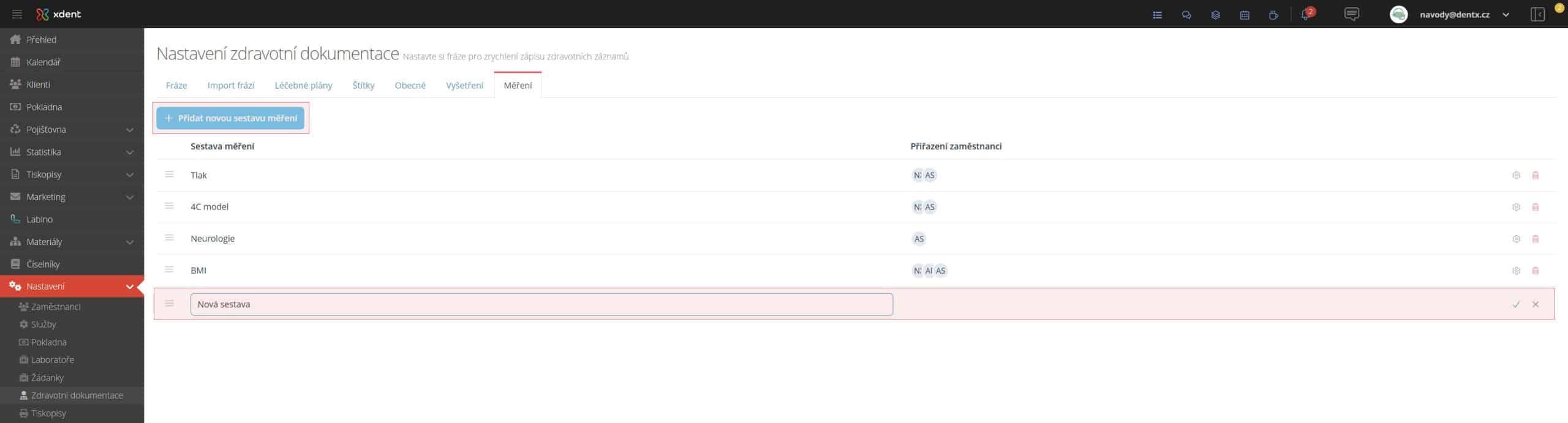Open settings gear for BMI row
1568x423 pixels.
point(1516,271)
